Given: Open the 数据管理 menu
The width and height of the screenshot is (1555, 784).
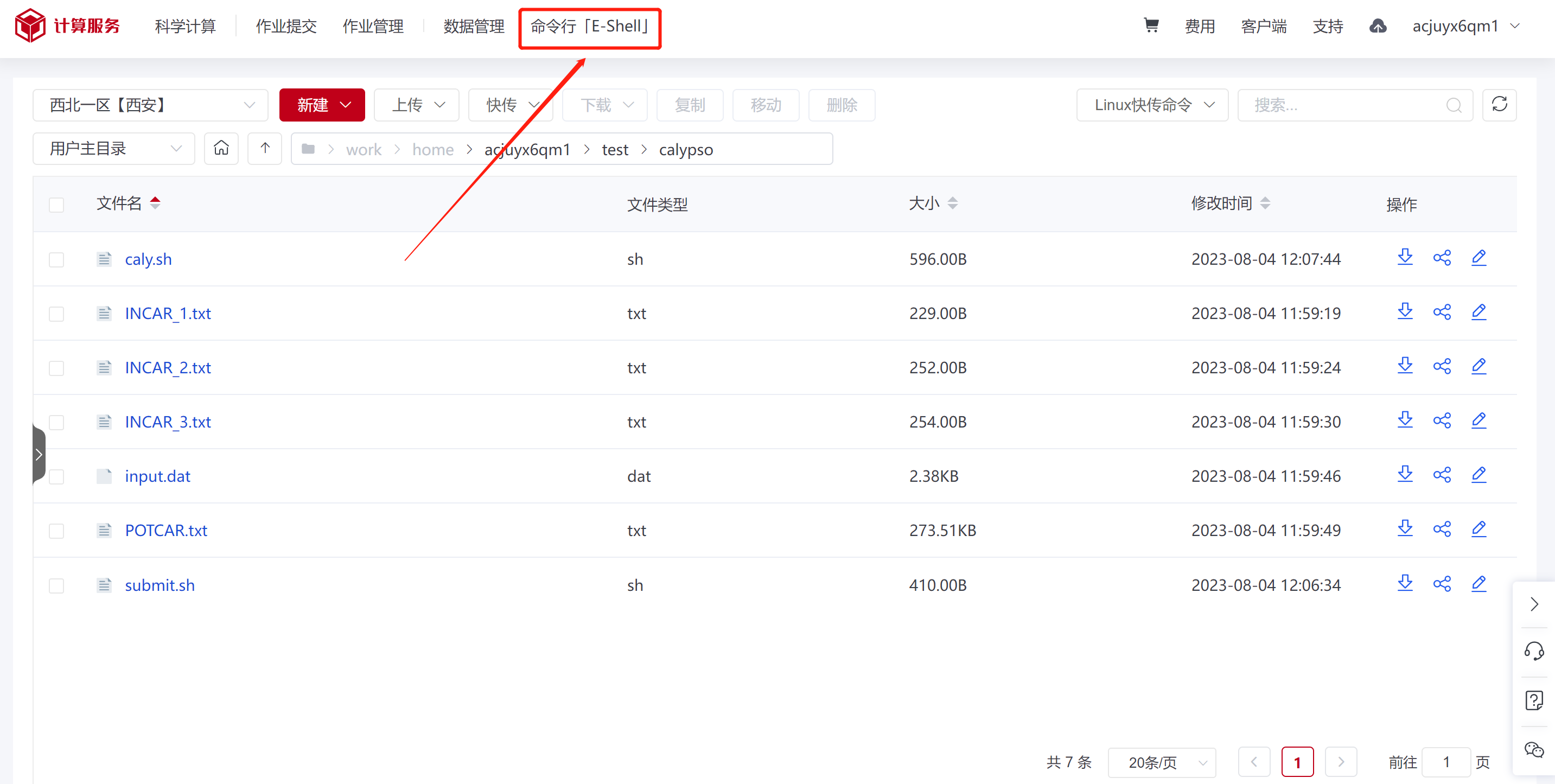Looking at the screenshot, I should [473, 26].
